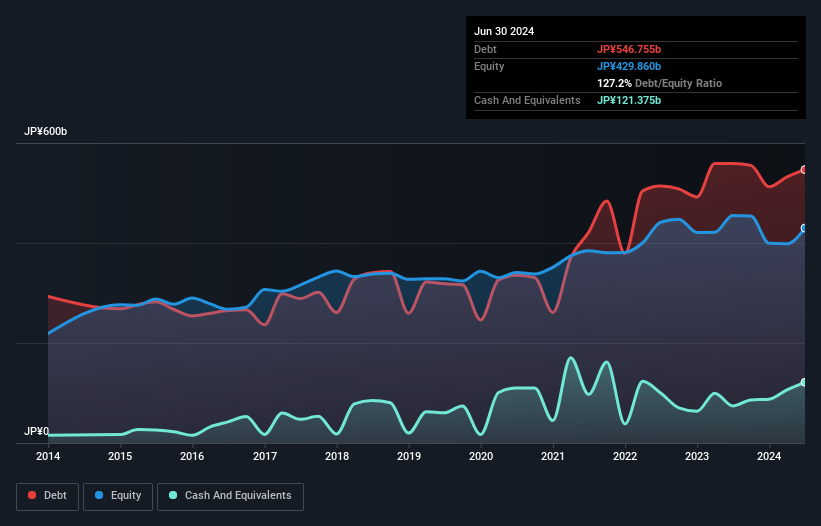The width and height of the screenshot is (821, 526).
Task: Click the teal Cash legend dot
Action: click(173, 495)
